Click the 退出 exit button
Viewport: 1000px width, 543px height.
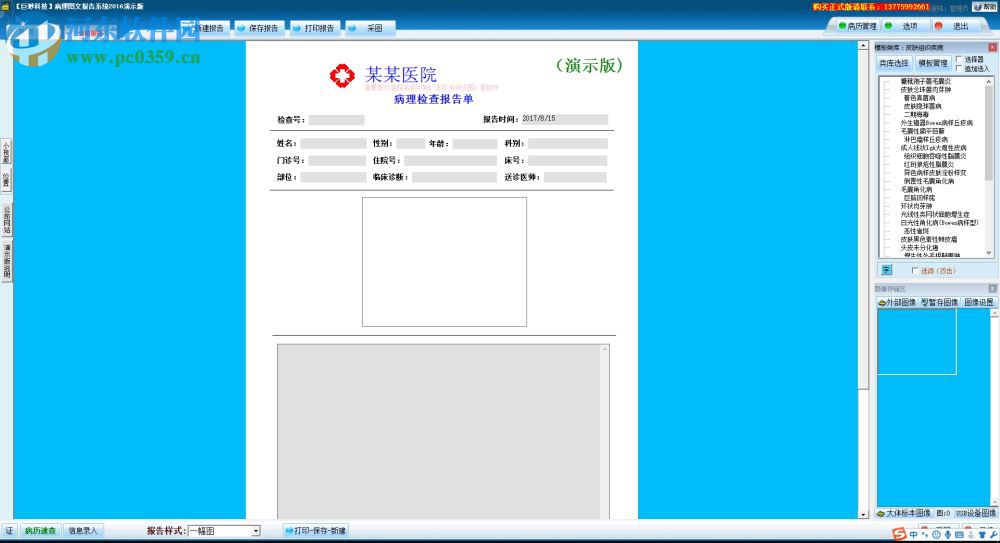pyautogui.click(x=955, y=26)
